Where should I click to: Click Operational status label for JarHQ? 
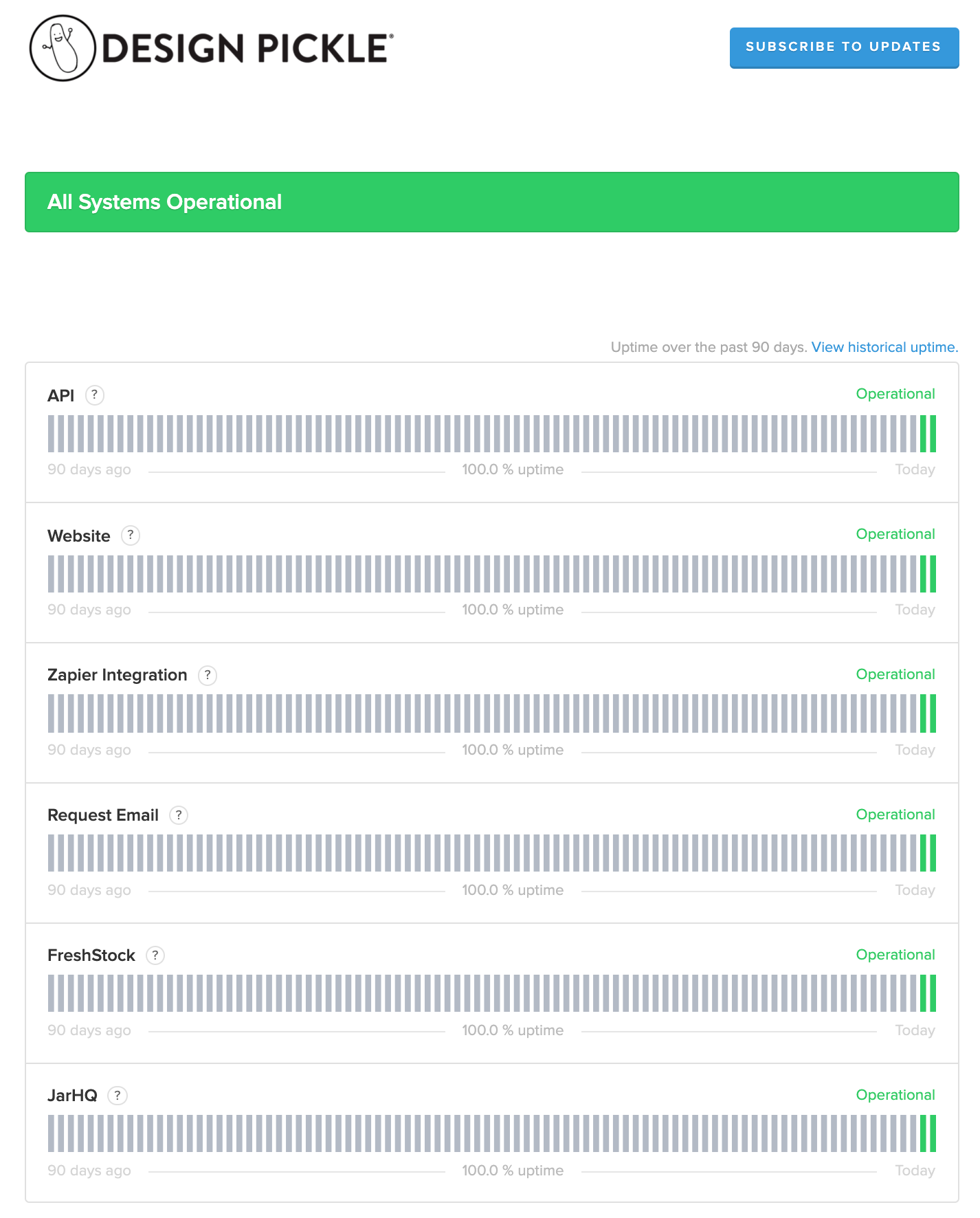point(895,1095)
